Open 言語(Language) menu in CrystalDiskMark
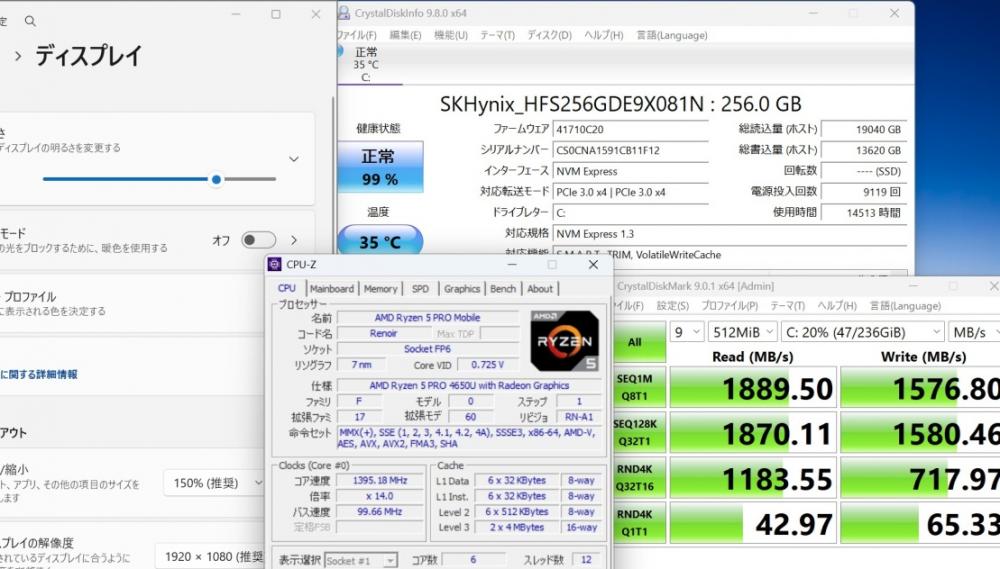 [906, 306]
